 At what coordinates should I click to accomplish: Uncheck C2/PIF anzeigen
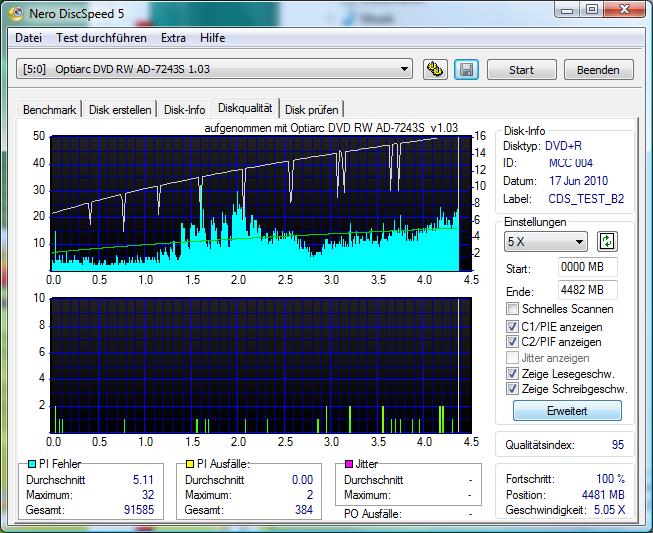point(512,342)
